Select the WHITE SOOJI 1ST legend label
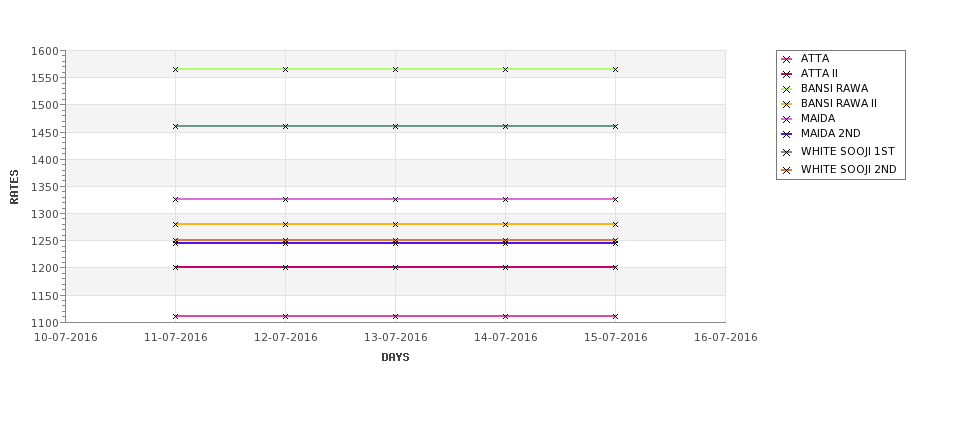975x429 pixels. point(848,151)
